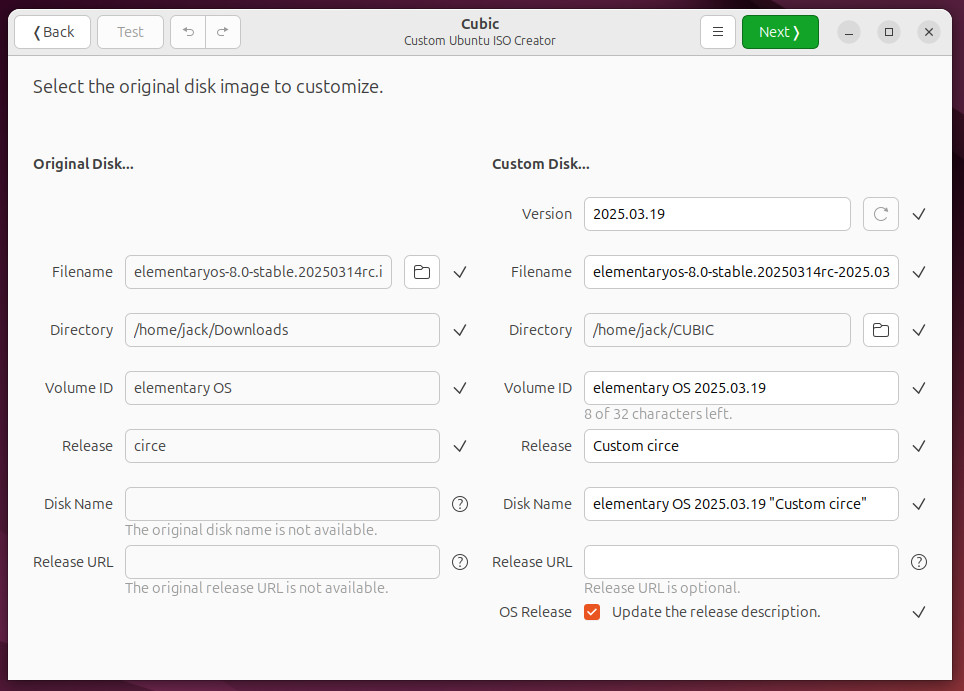Click checkmark beside custom Filename
This screenshot has height=691, width=964.
[x=919, y=272]
